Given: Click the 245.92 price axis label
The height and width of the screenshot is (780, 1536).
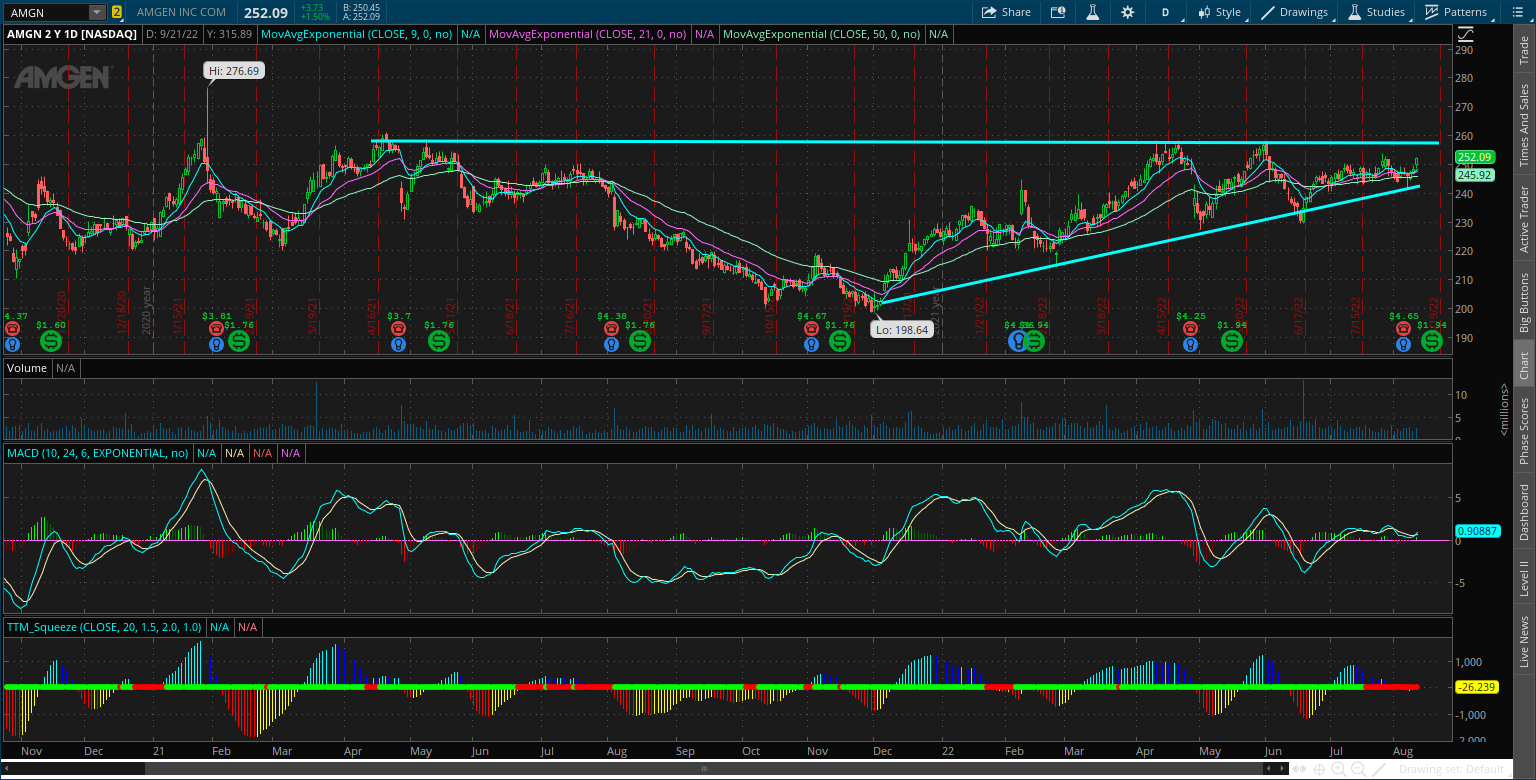Looking at the screenshot, I should click(1475, 174).
